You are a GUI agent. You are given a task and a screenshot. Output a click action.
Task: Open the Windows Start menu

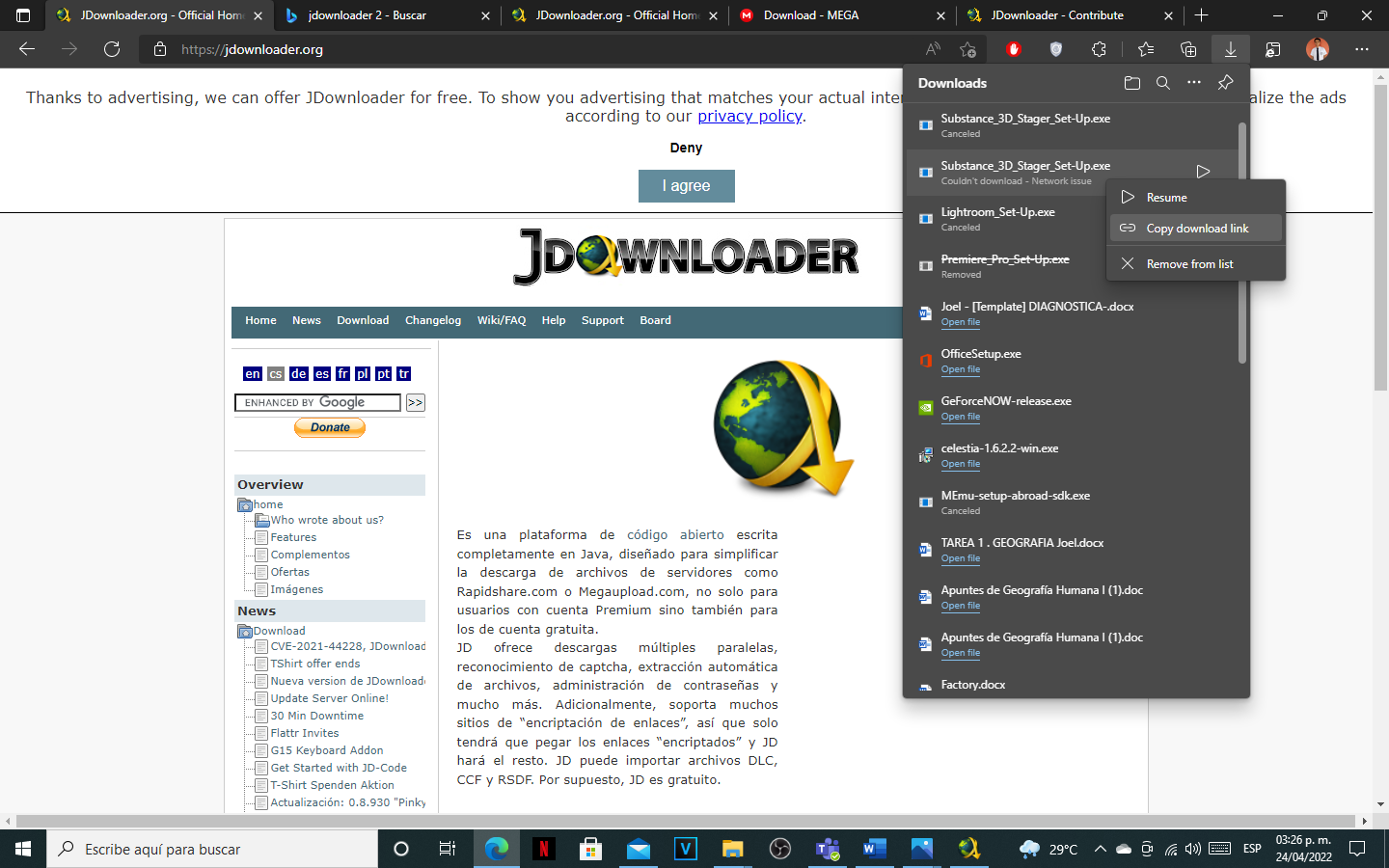coord(23,849)
